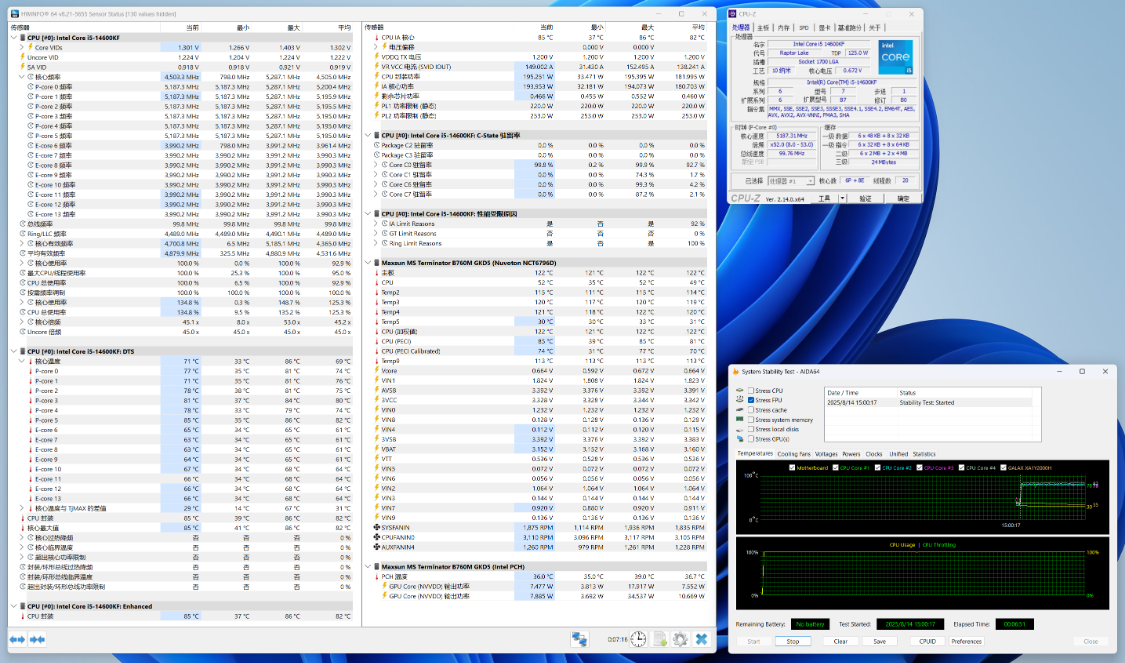Uncheck the Stress FPU checkbox
This screenshot has width=1125, height=663.
click(751, 400)
